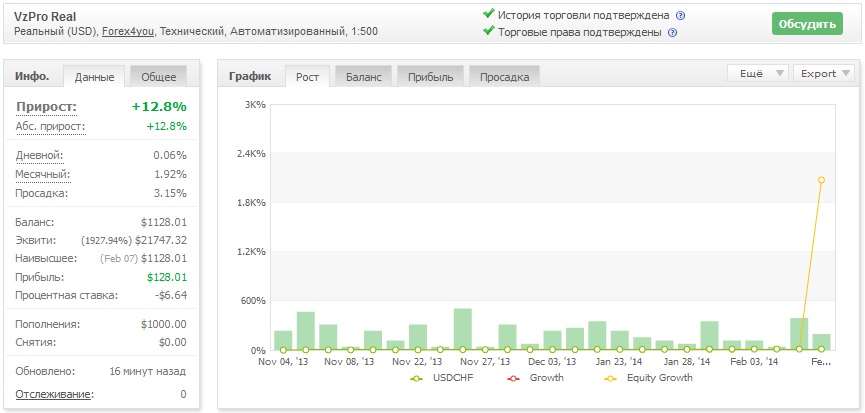865x413 pixels.
Task: Open the Forex4you broker link
Action: [129, 31]
